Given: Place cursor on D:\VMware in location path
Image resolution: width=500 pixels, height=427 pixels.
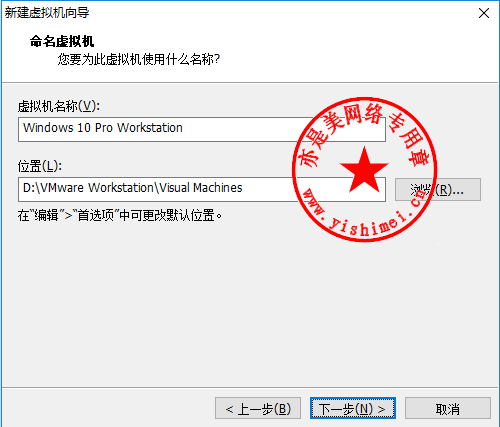Looking at the screenshot, I should tap(53, 188).
